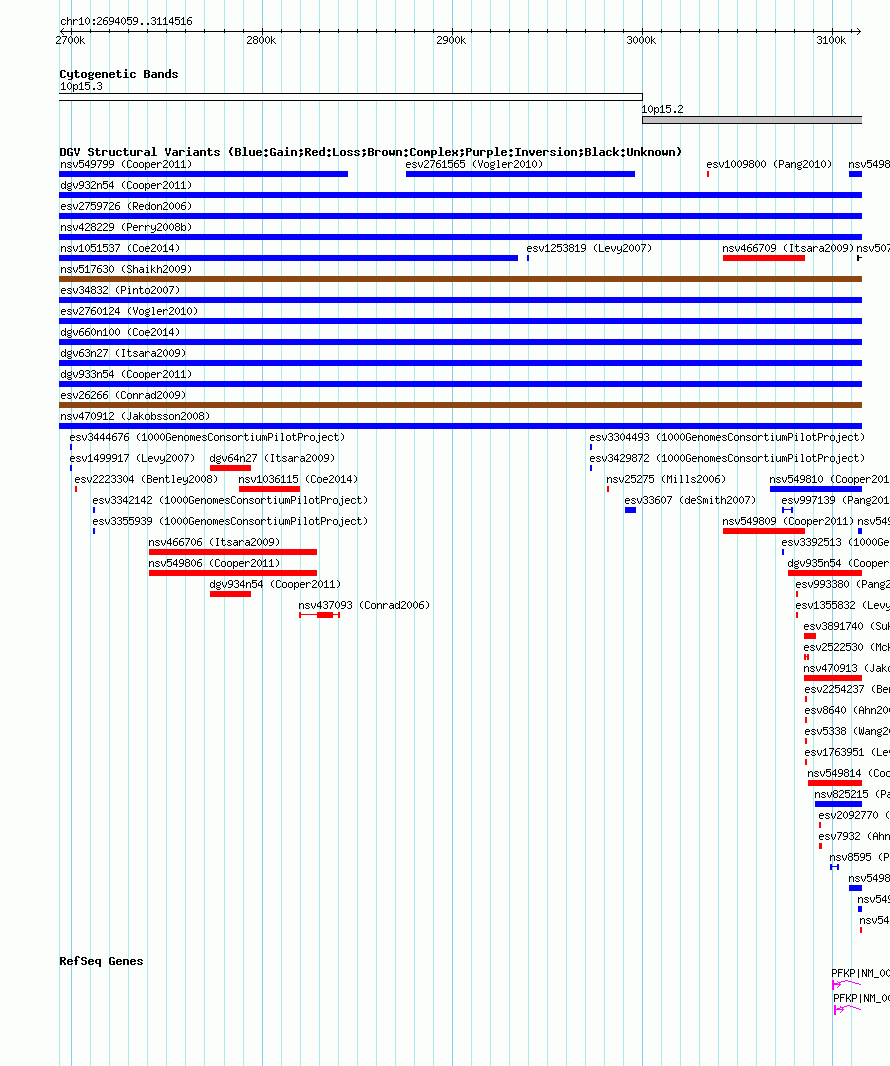Click esv1499917 (Levy2007) label
The height and width of the screenshot is (1066, 890).
click(132, 458)
